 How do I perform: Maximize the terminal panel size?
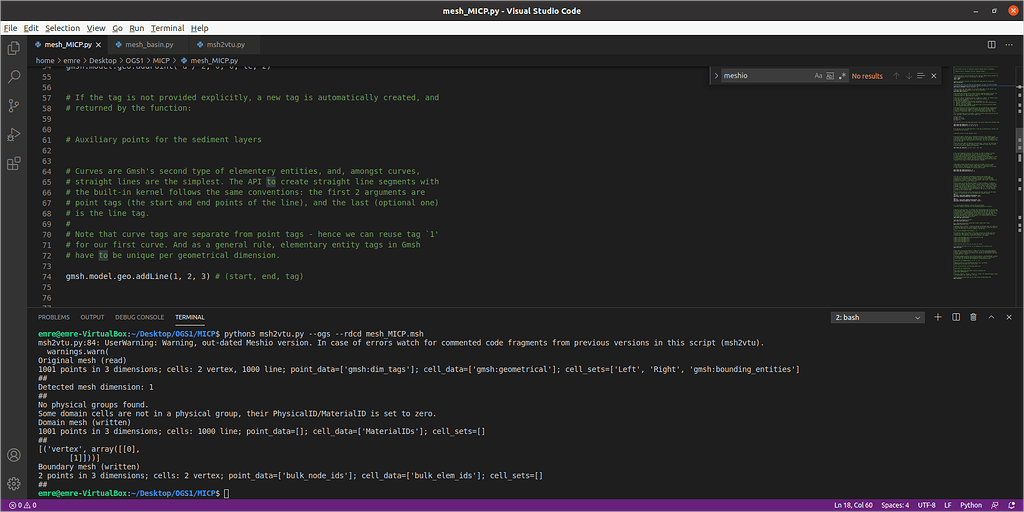[x=991, y=317]
